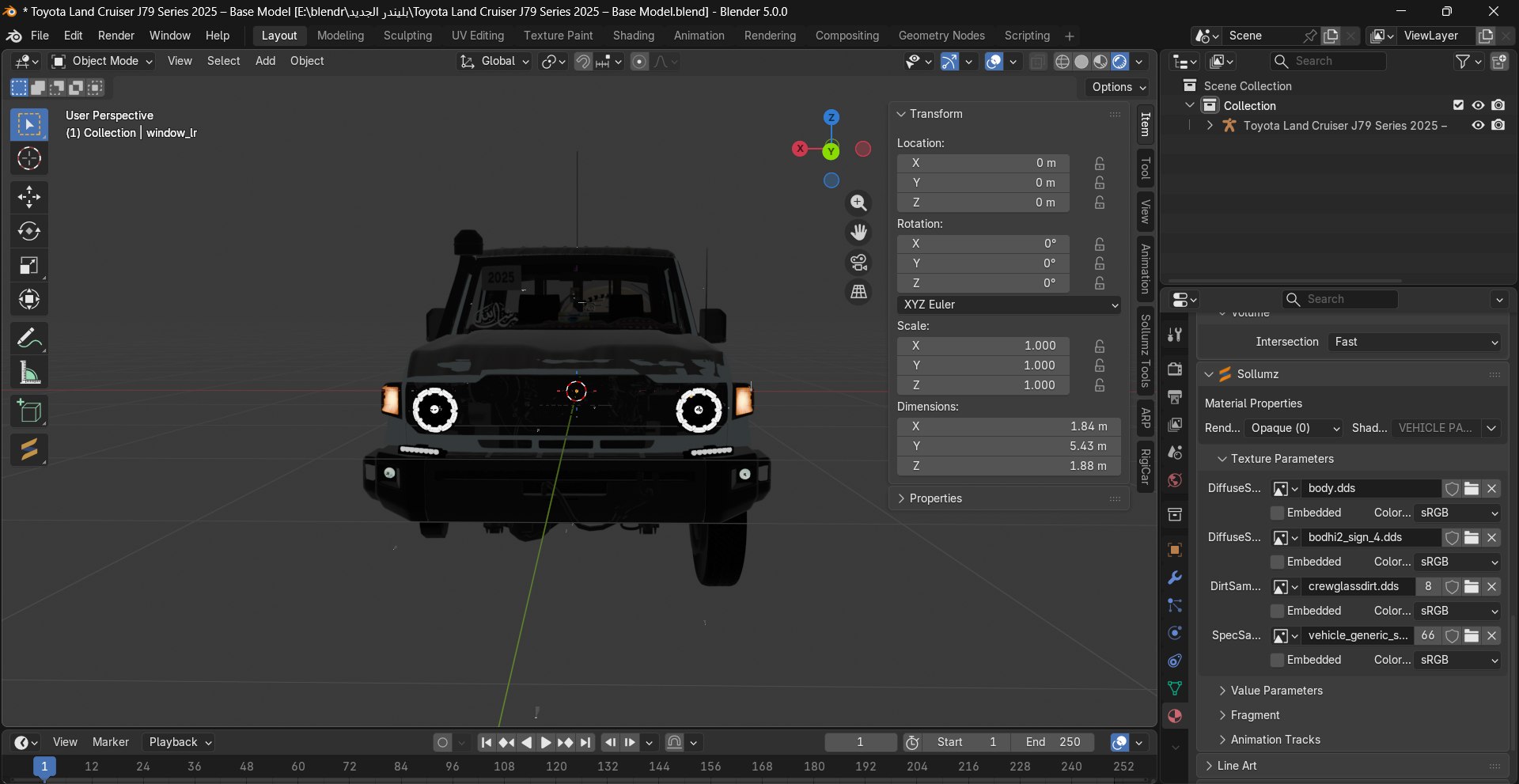Hide the Toyota Land Cruiser object in viewport
1519x784 pixels.
pyautogui.click(x=1478, y=125)
